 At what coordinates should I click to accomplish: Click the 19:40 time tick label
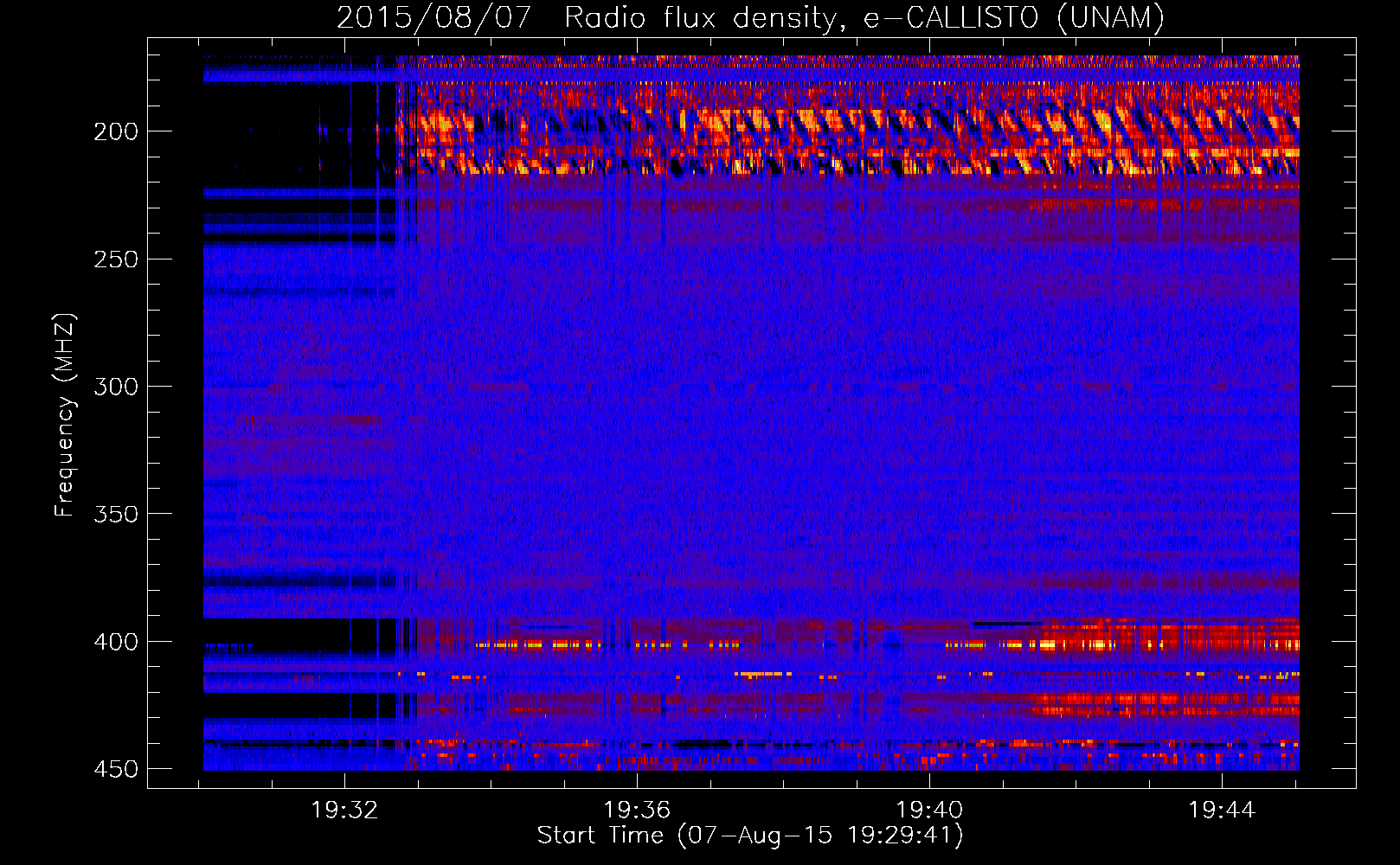pos(929,811)
